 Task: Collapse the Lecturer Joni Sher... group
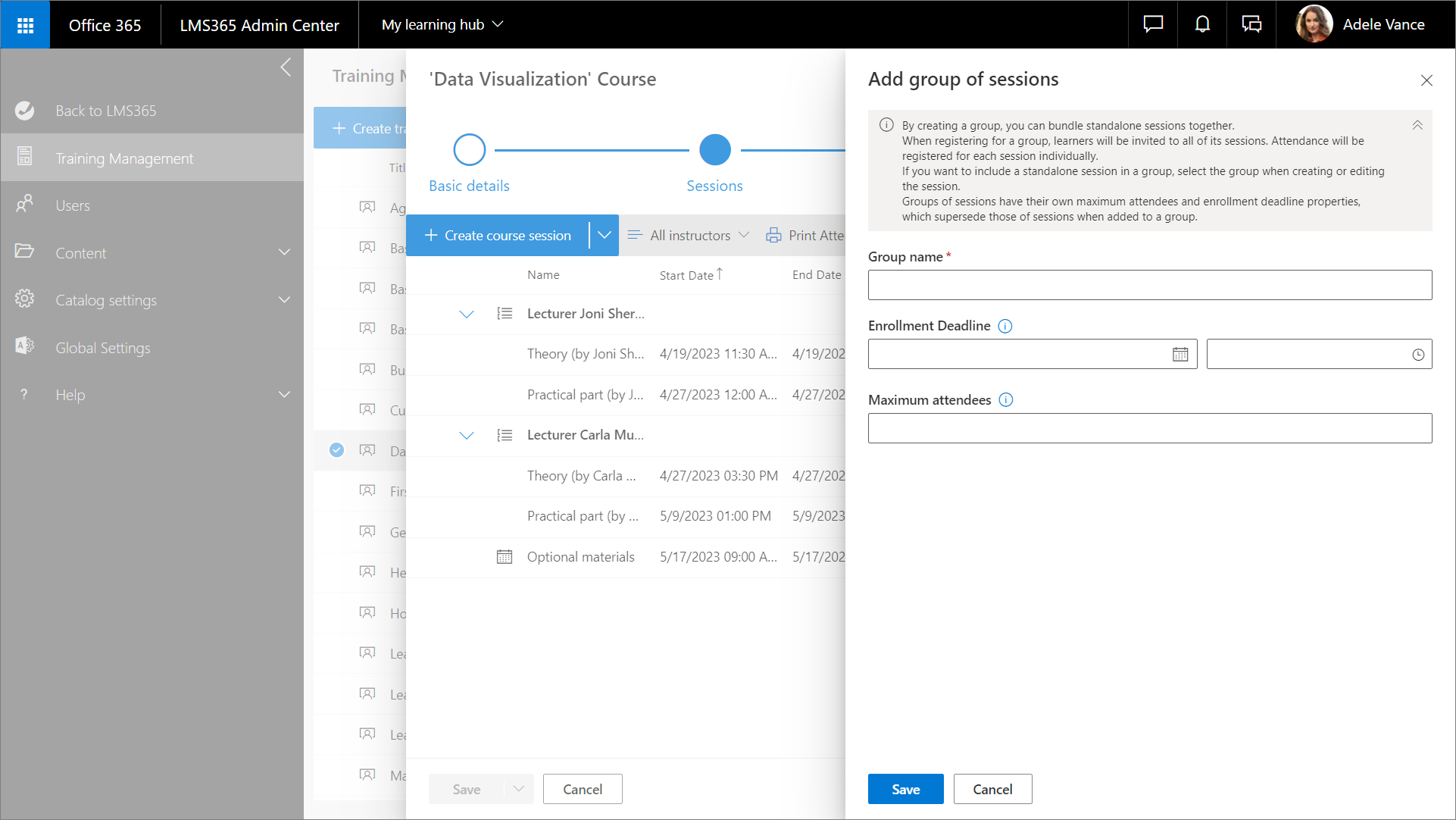(x=466, y=314)
